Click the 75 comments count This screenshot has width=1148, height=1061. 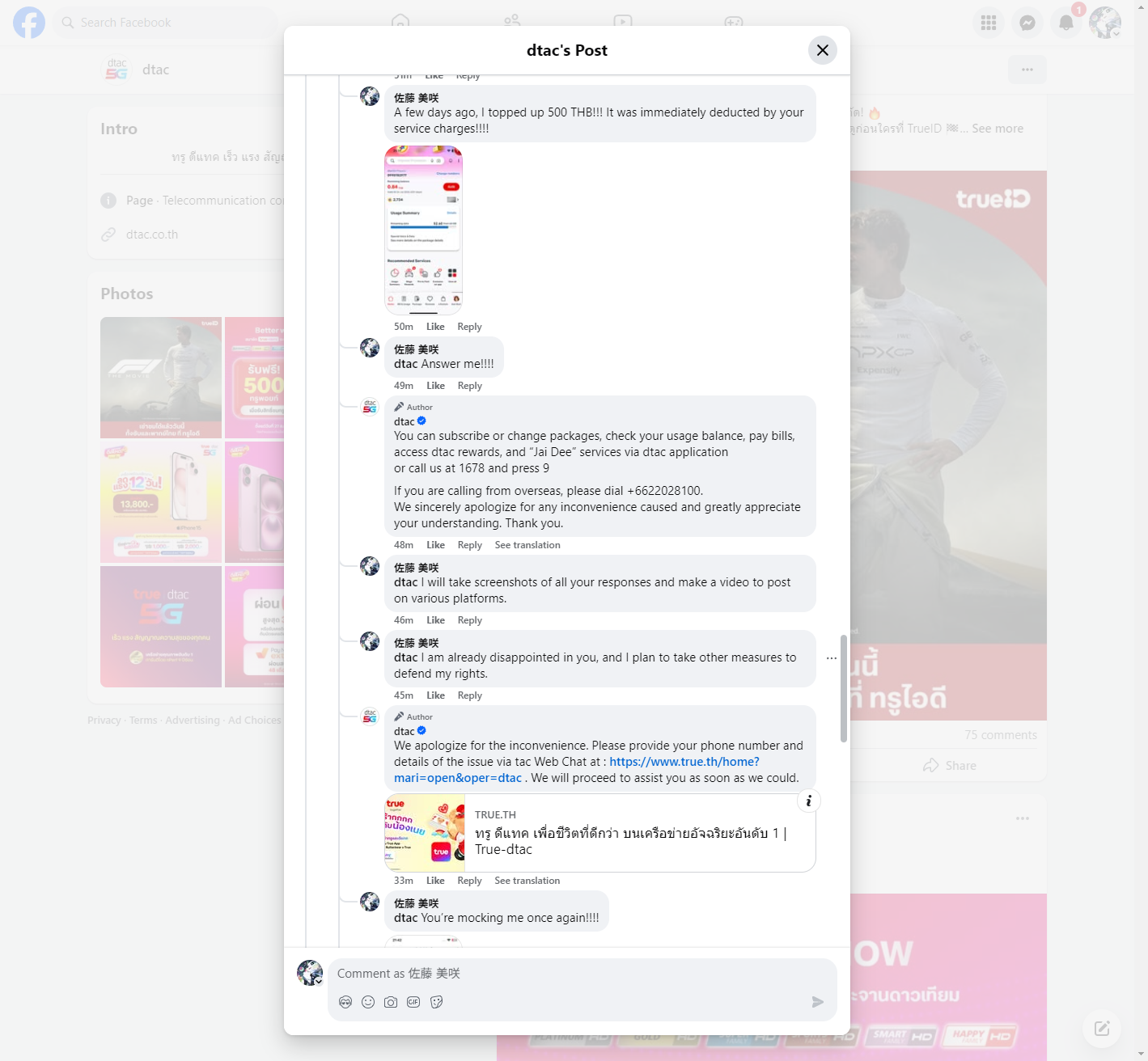click(1001, 735)
